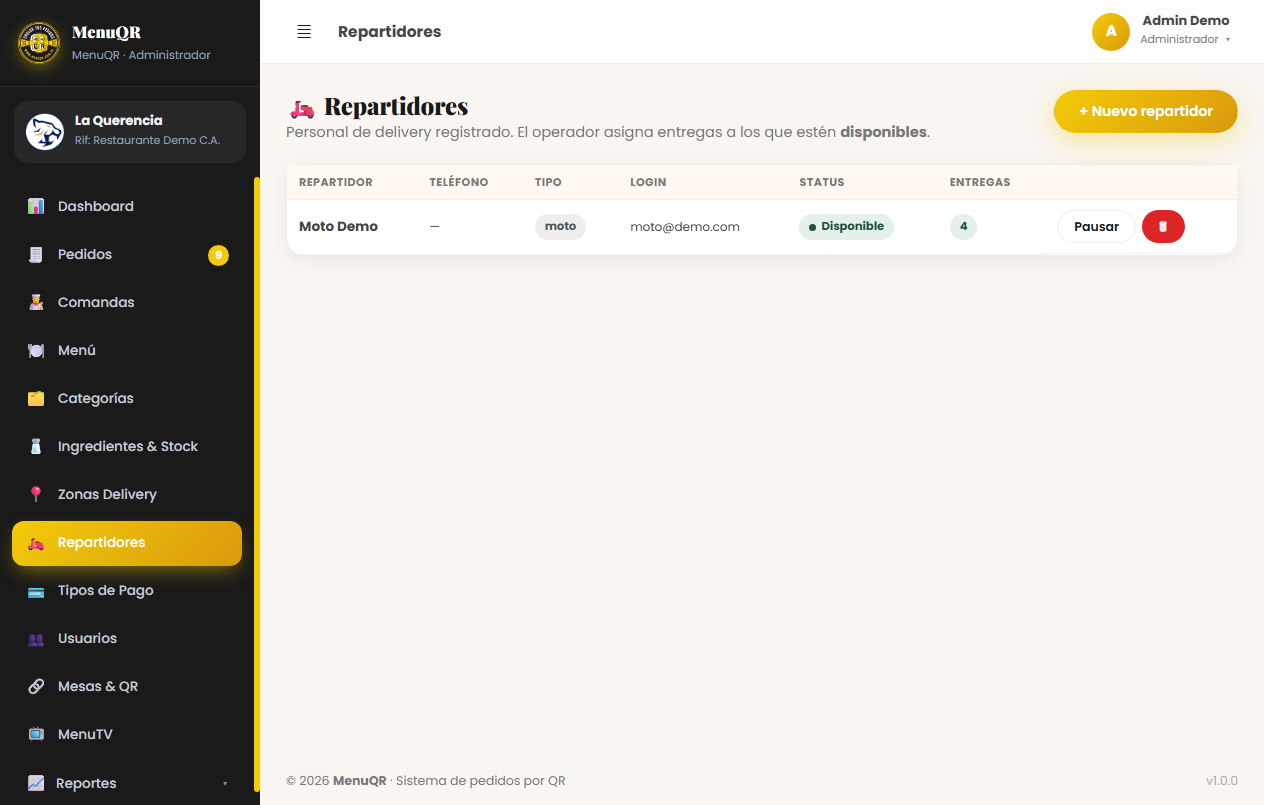
Task: Click the MenuQR logo in sidebar
Action: (x=39, y=42)
